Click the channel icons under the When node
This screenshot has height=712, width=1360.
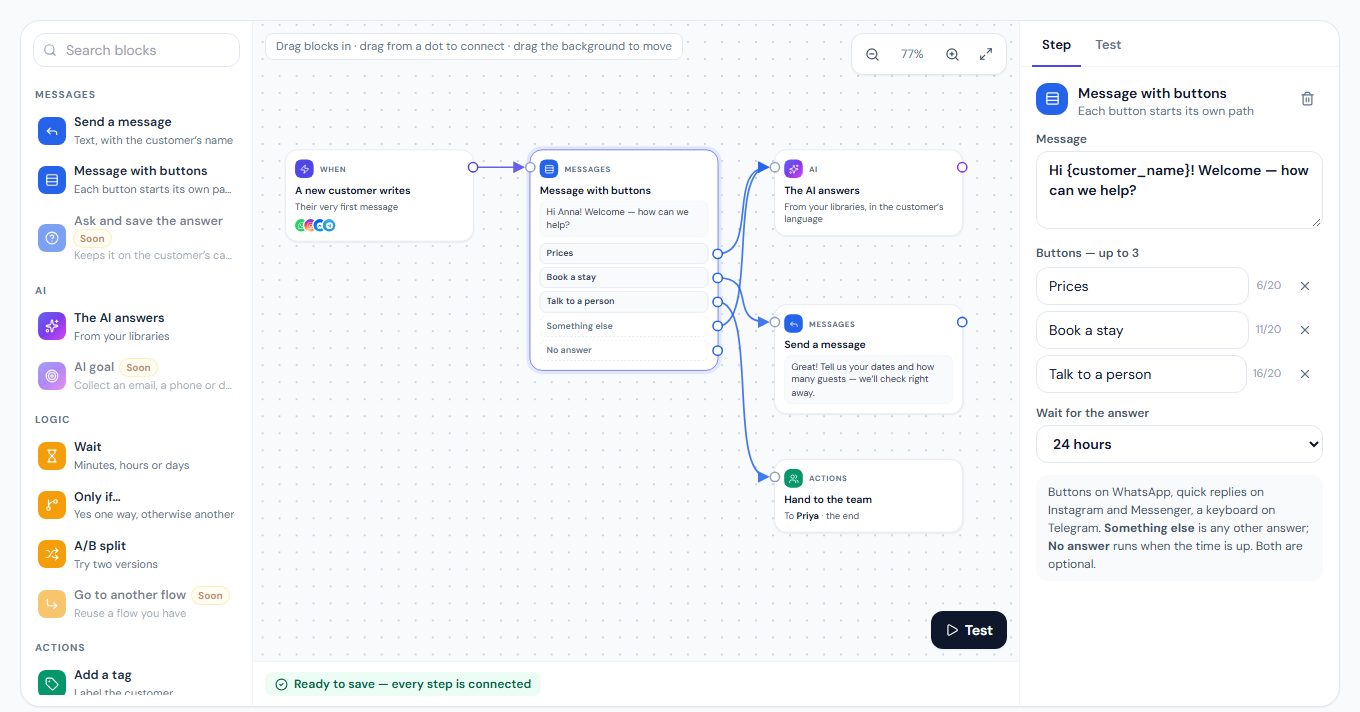(x=315, y=225)
